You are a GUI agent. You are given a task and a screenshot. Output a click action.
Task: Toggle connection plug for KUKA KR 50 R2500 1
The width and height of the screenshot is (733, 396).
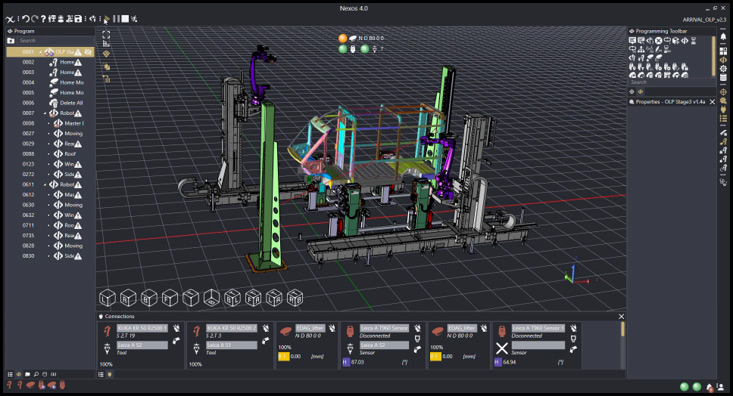[177, 328]
